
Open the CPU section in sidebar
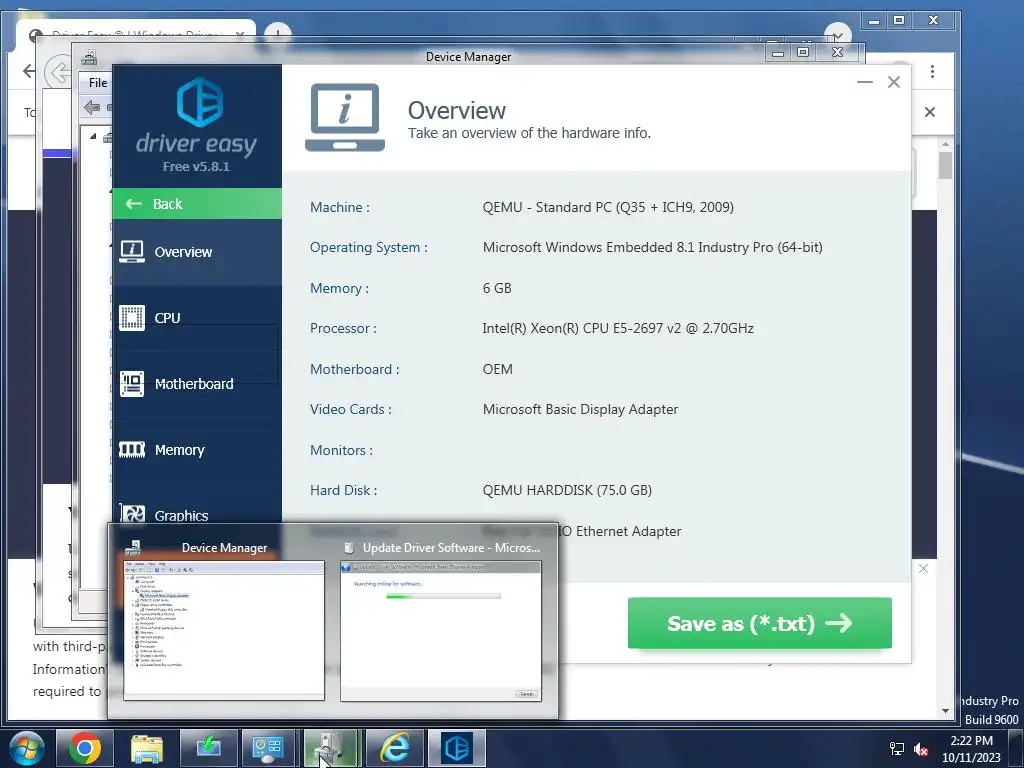pyautogui.click(x=197, y=318)
